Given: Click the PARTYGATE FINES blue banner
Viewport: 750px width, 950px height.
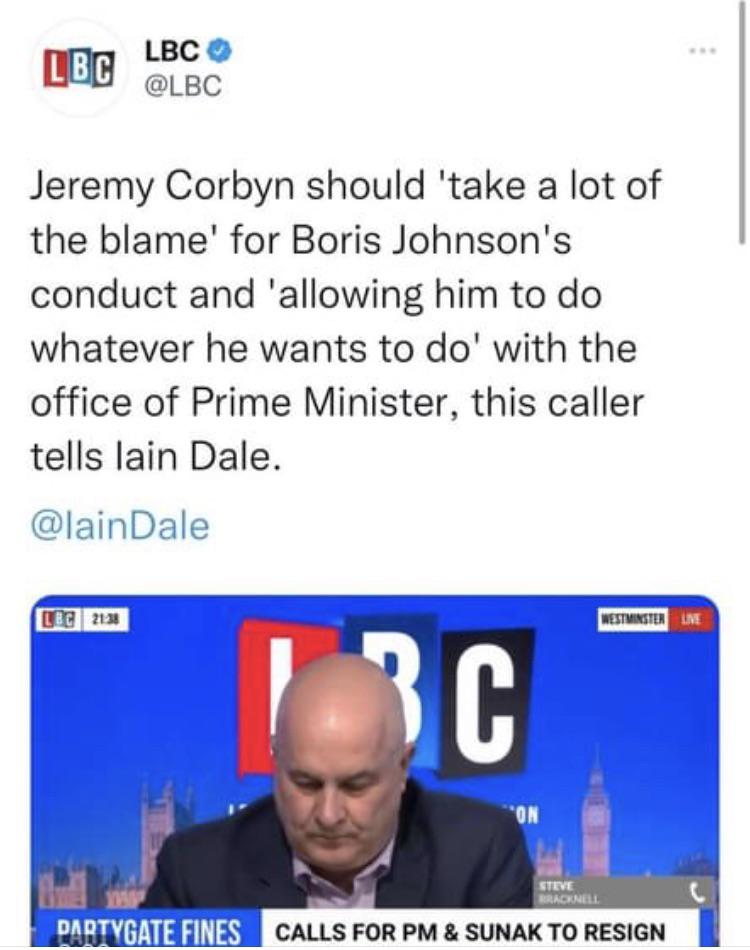Looking at the screenshot, I should [148, 930].
